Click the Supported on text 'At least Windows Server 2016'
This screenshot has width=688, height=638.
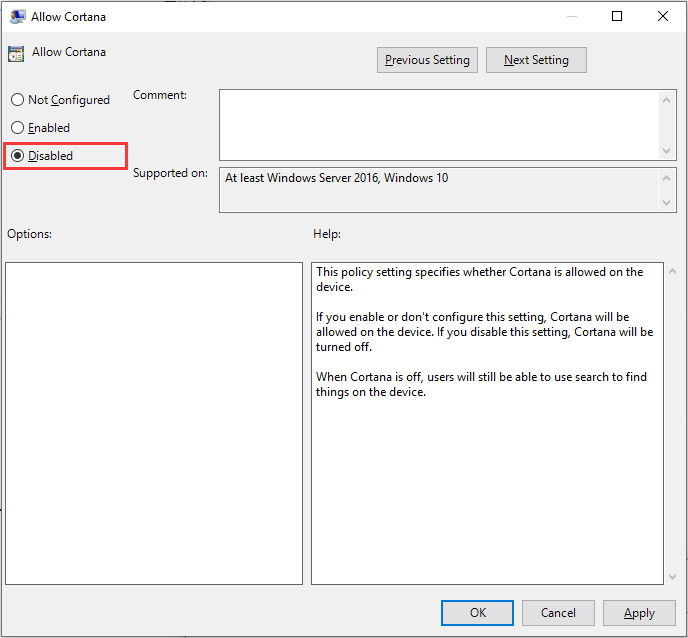[302, 178]
